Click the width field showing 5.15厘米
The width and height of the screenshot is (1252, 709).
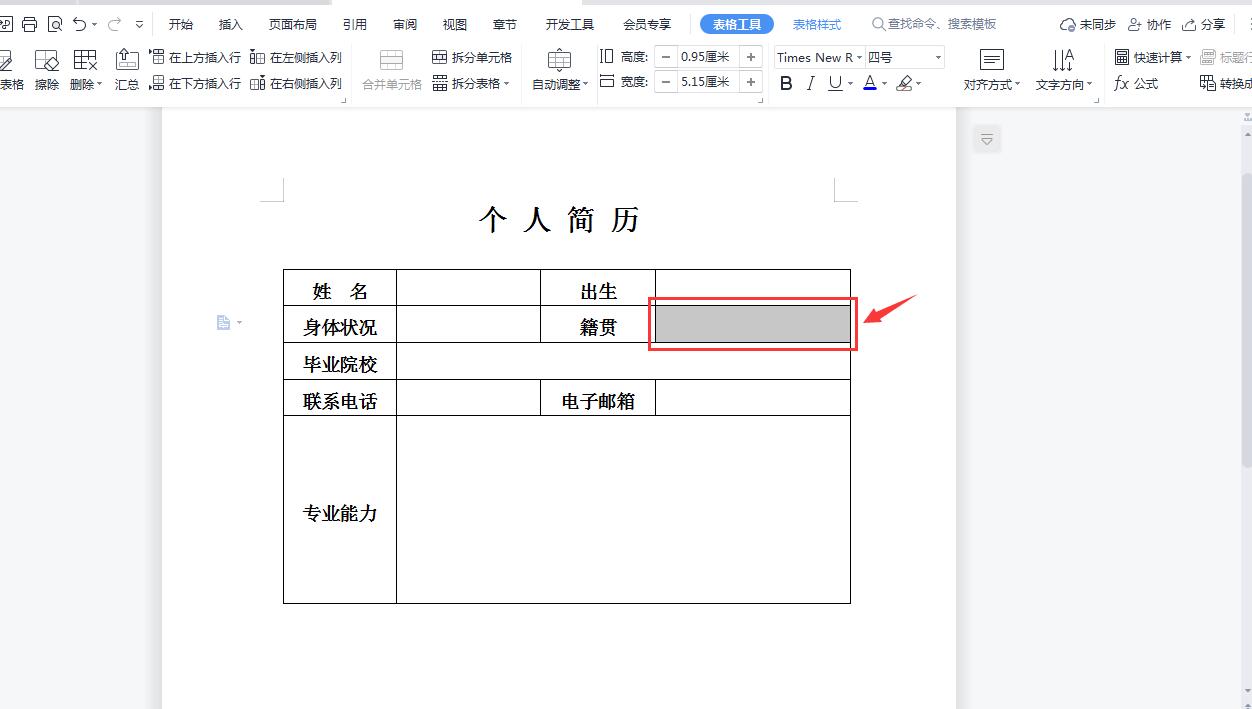click(x=708, y=82)
